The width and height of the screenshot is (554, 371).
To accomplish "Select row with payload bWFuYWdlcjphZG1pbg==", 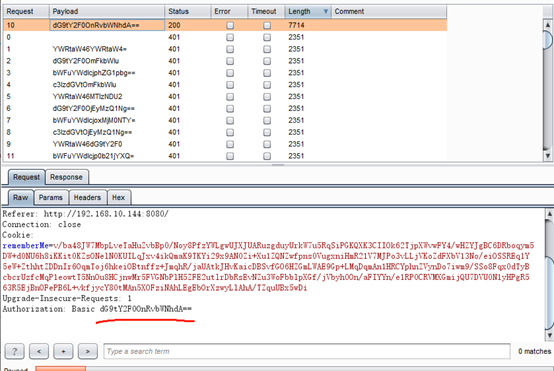I will [225, 73].
